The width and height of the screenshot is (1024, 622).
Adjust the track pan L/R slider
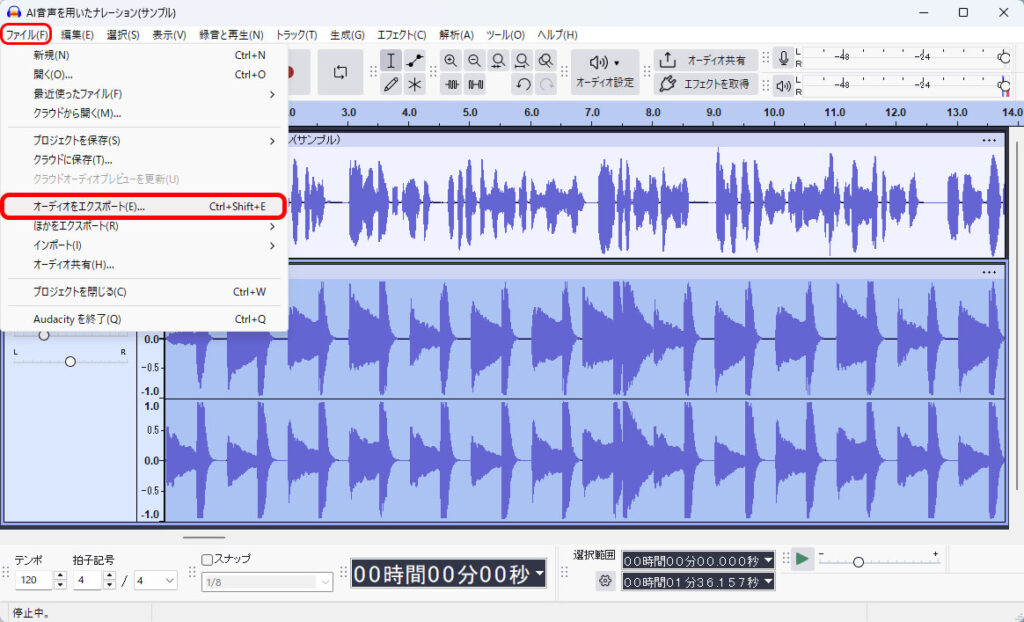click(x=70, y=361)
